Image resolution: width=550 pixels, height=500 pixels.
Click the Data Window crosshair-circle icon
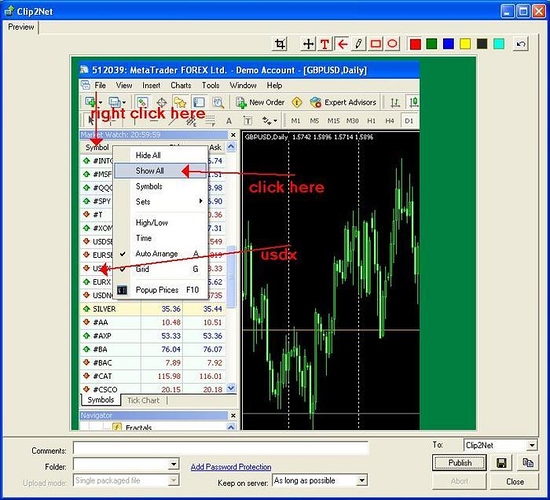(161, 102)
